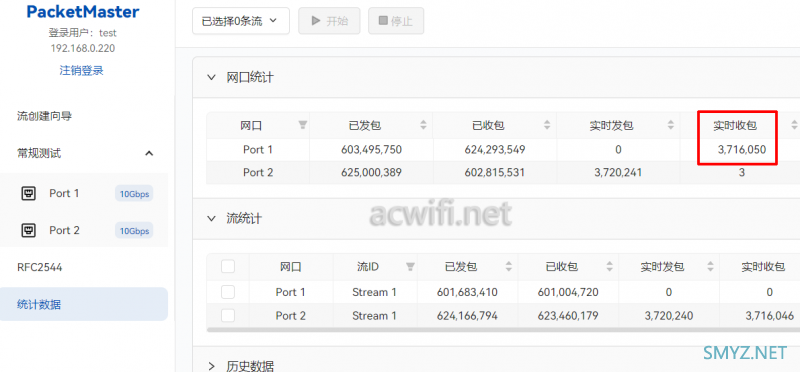This screenshot has height=372, width=800.
Task: Click the value 624,166,794
Action: [467, 316]
